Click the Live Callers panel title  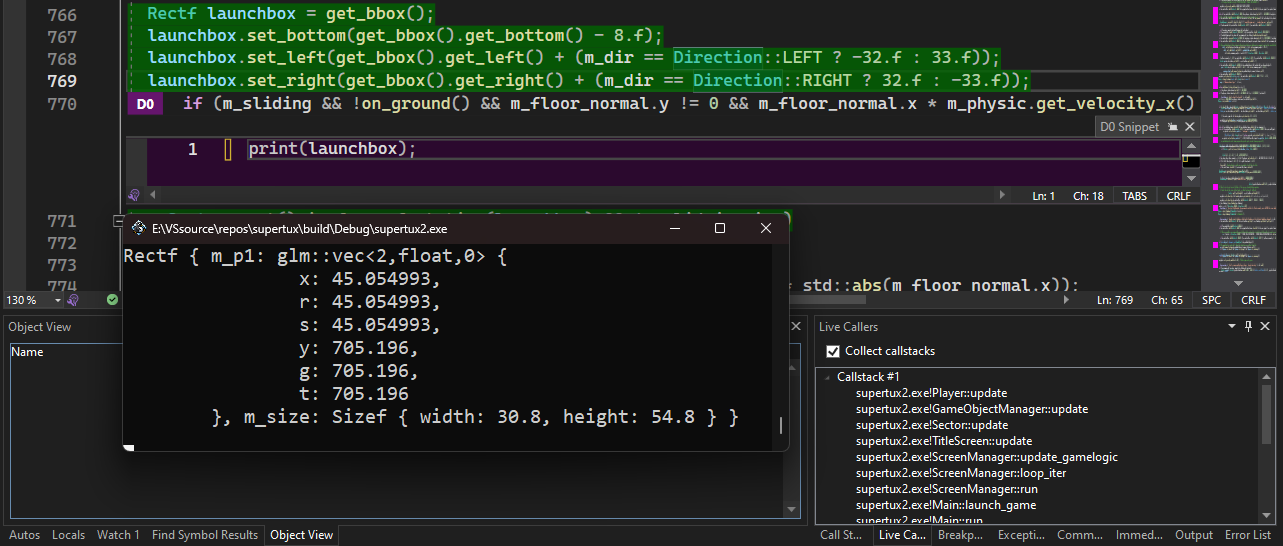[848, 327]
